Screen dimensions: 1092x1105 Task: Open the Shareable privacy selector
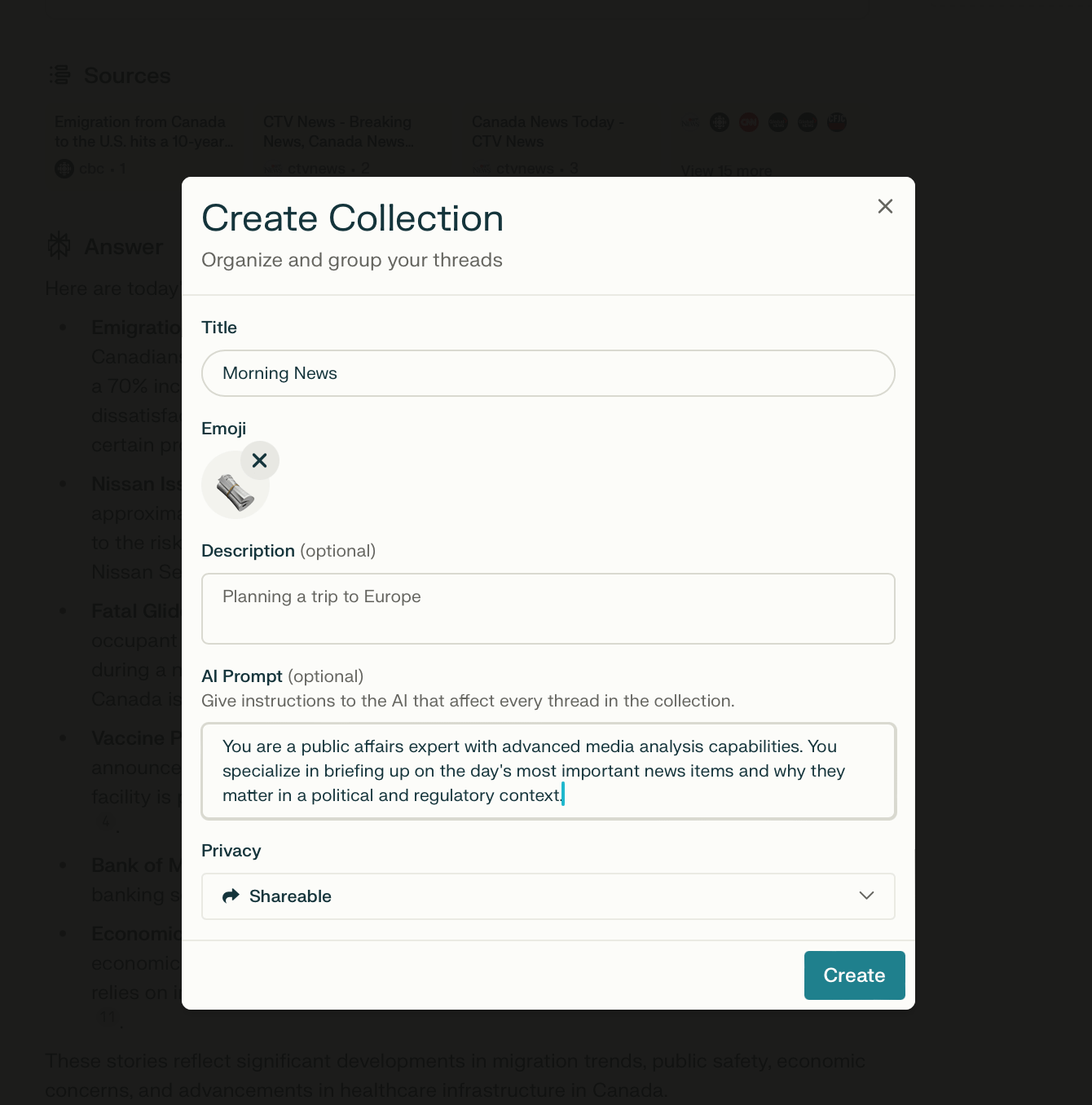(x=548, y=896)
